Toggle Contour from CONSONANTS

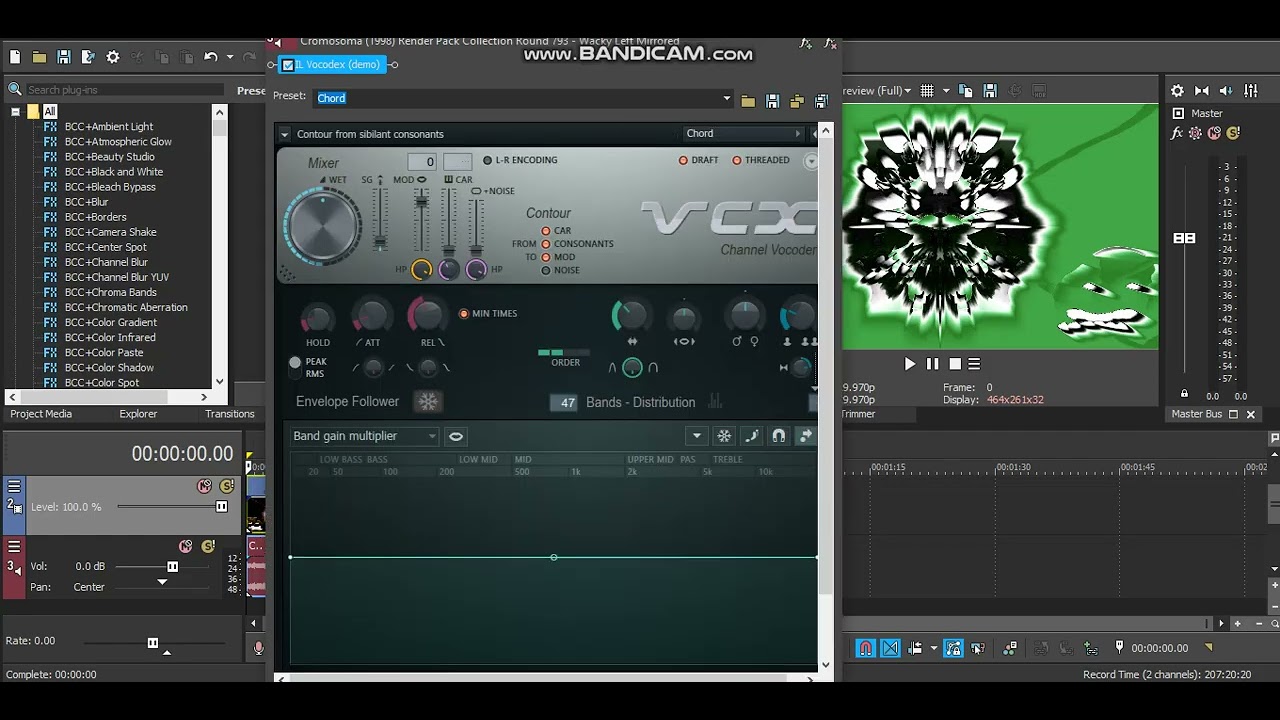(546, 244)
